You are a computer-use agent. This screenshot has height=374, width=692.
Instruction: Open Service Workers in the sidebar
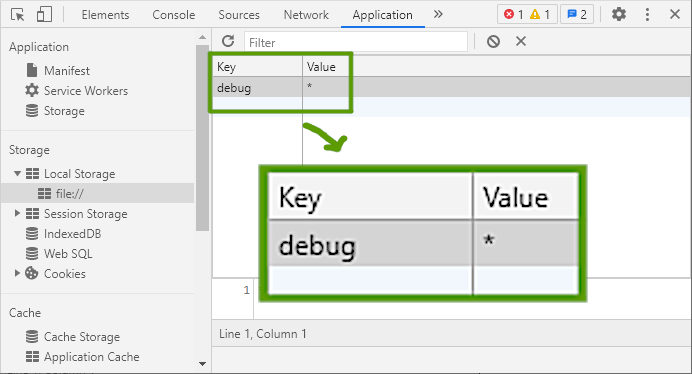(86, 91)
